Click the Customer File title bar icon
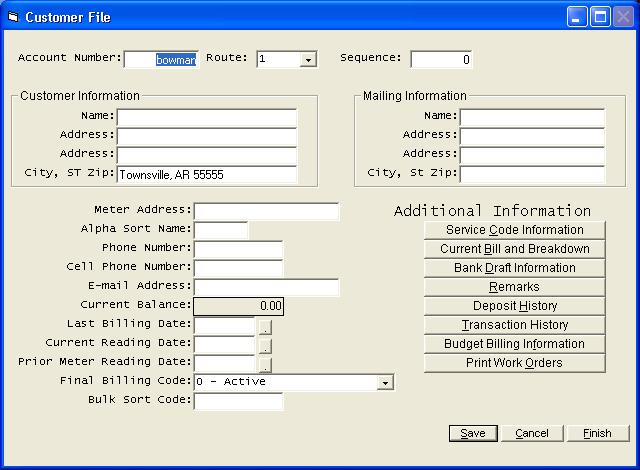Screen dimensions: 640x470 [x=13, y=17]
